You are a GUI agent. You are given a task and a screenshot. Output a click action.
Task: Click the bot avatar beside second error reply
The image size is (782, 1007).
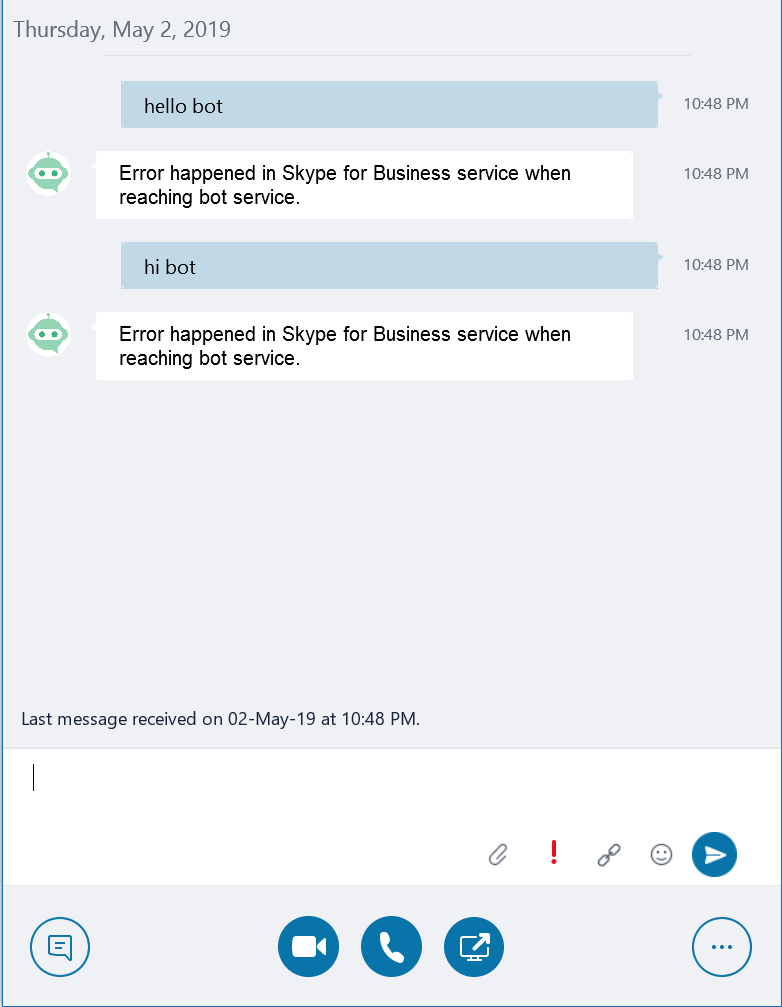48,334
